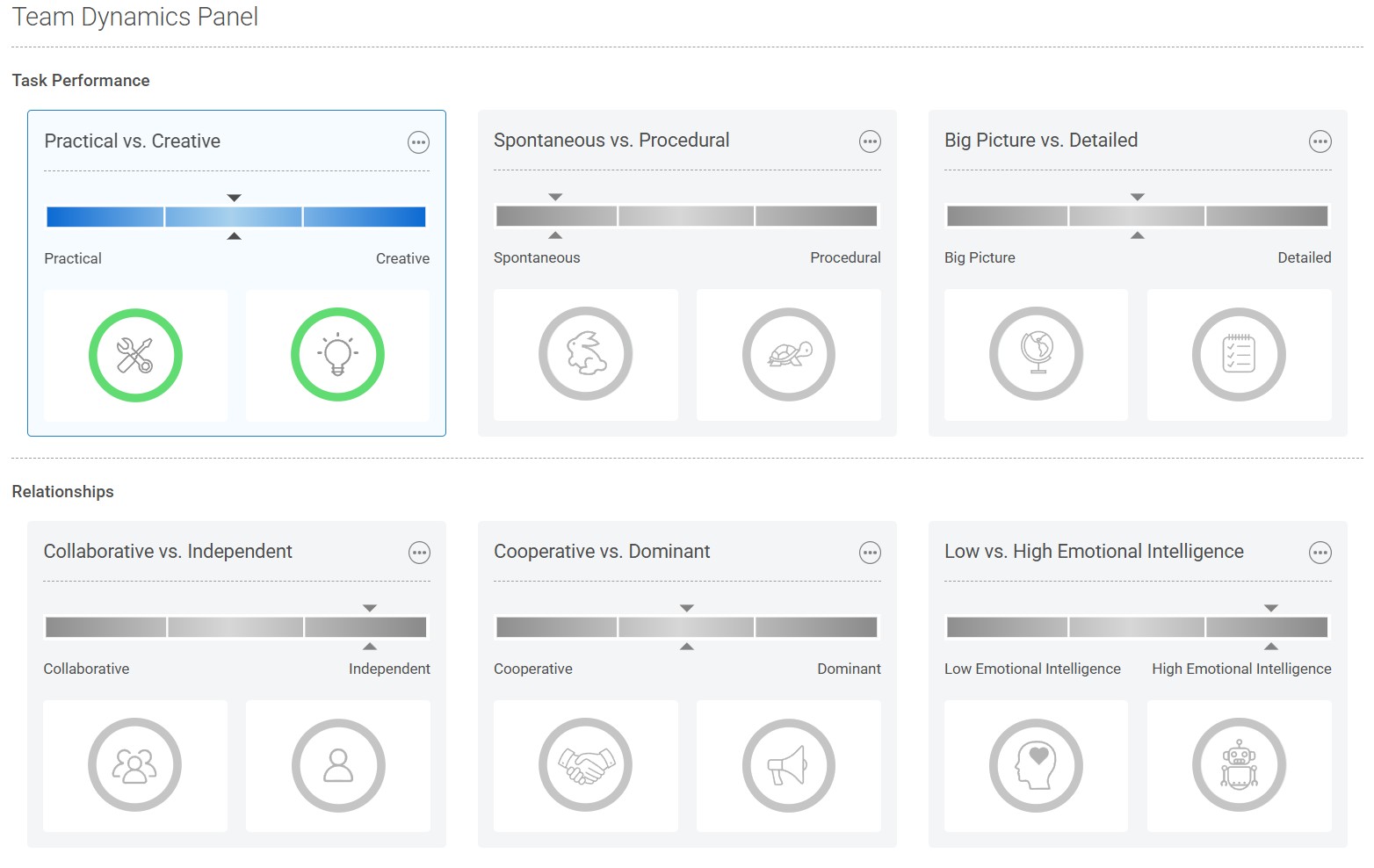Click the Collaborative group of people icon

point(135,765)
